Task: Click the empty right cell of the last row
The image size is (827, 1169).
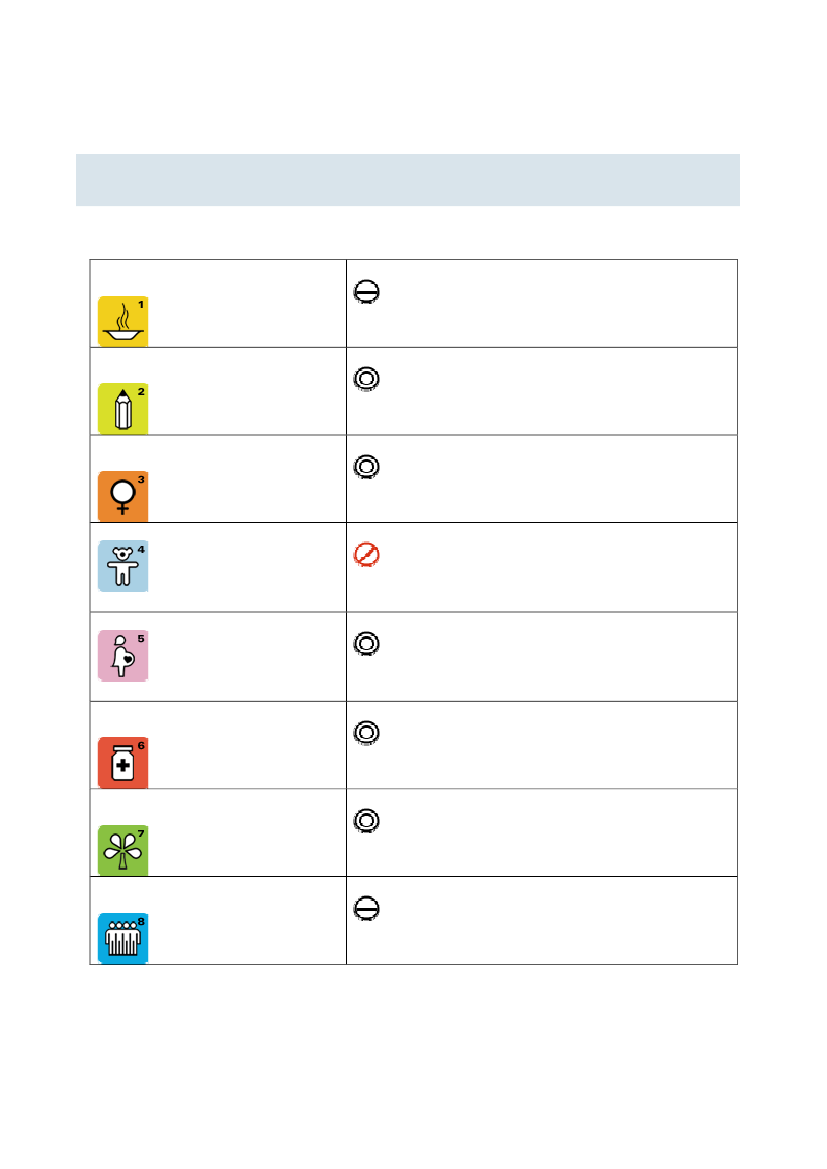Action: click(x=542, y=921)
